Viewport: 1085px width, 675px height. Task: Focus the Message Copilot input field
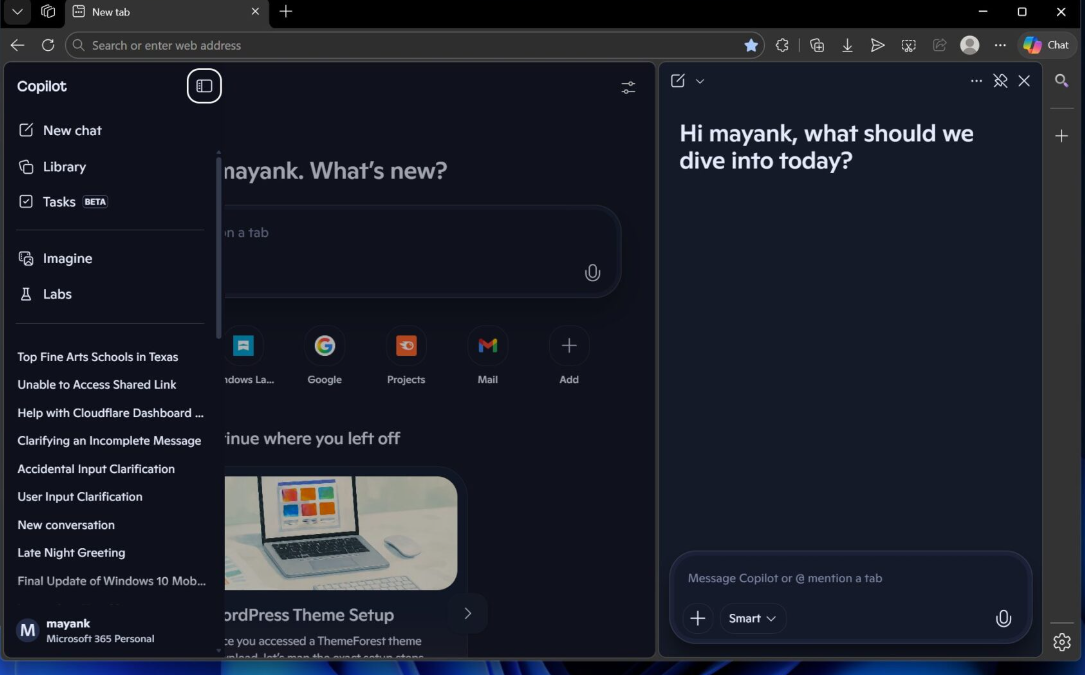click(x=851, y=578)
